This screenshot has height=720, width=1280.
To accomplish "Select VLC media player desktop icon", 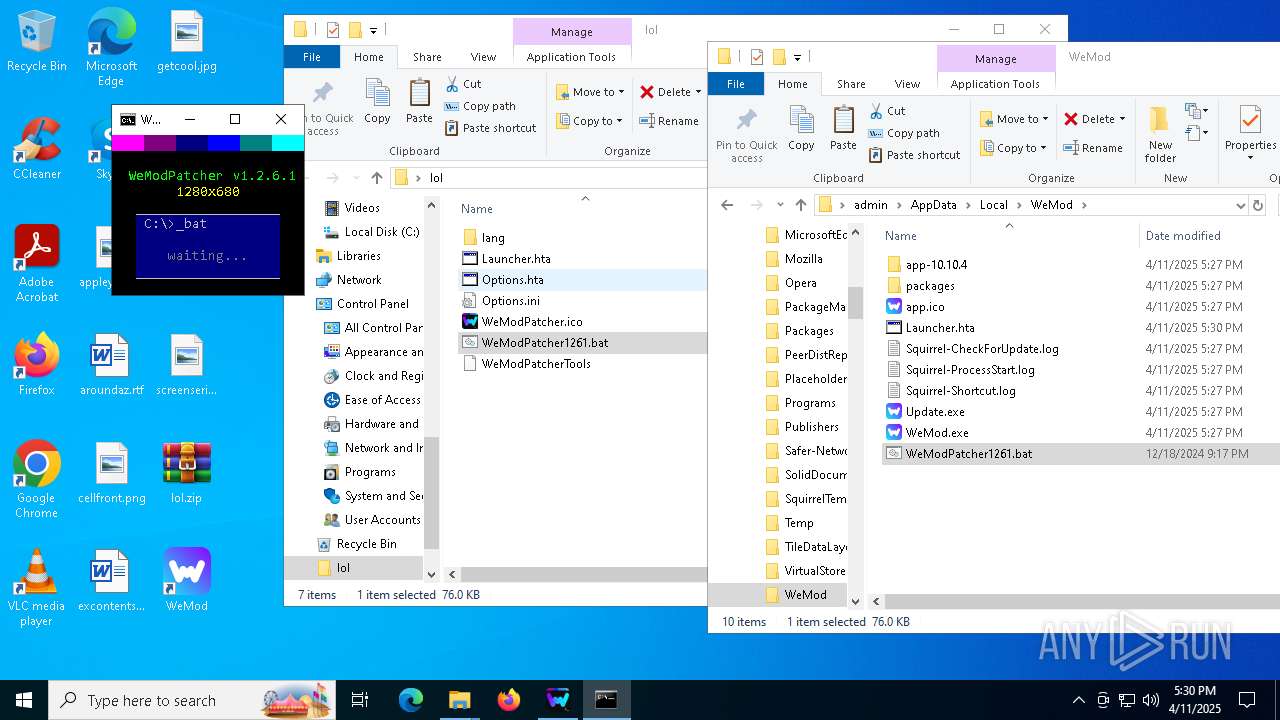I will tap(36, 588).
